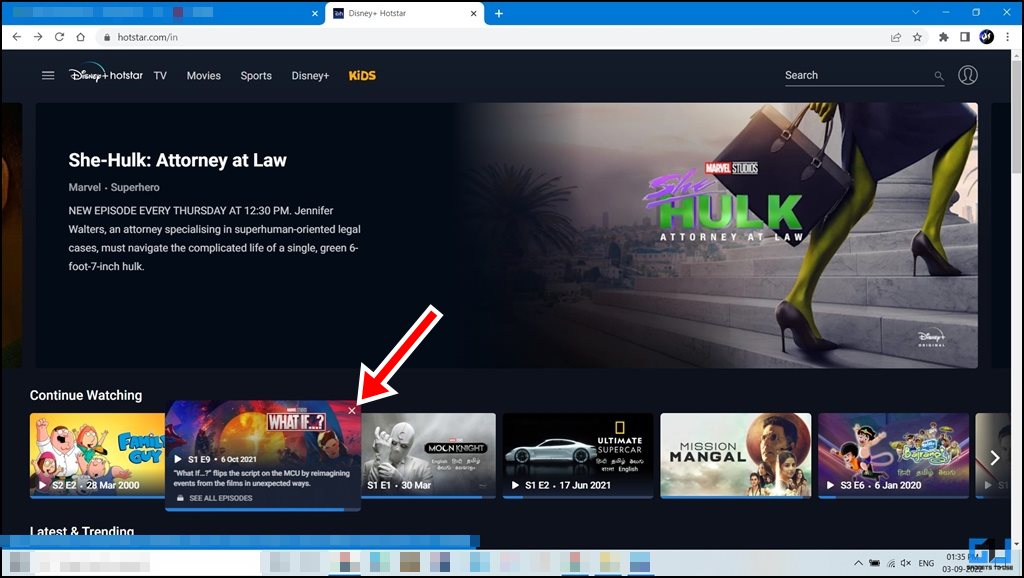This screenshot has height=578, width=1024.
Task: Open a new browser tab
Action: (499, 13)
